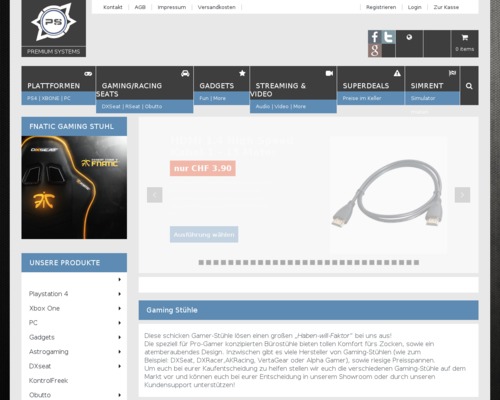The height and width of the screenshot is (400, 500).
Task: Click the nur CHF 3.90 price tag
Action: tap(203, 168)
